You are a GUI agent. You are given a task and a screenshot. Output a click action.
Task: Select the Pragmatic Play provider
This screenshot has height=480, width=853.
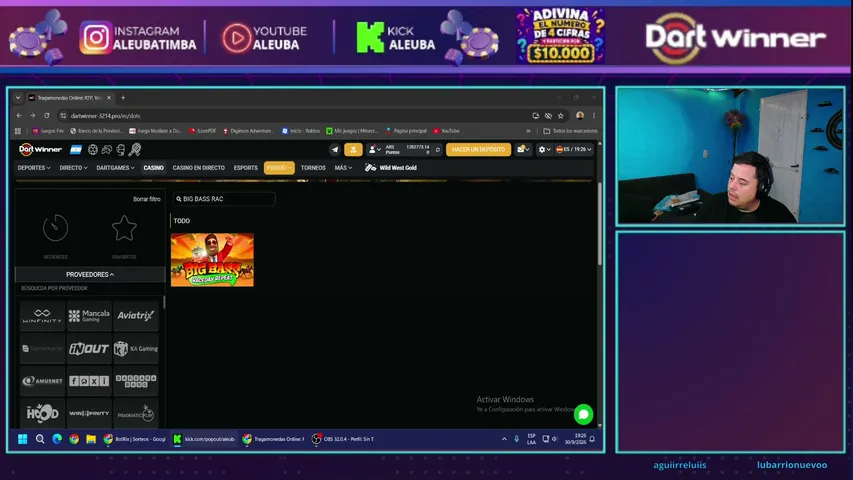pos(136,414)
